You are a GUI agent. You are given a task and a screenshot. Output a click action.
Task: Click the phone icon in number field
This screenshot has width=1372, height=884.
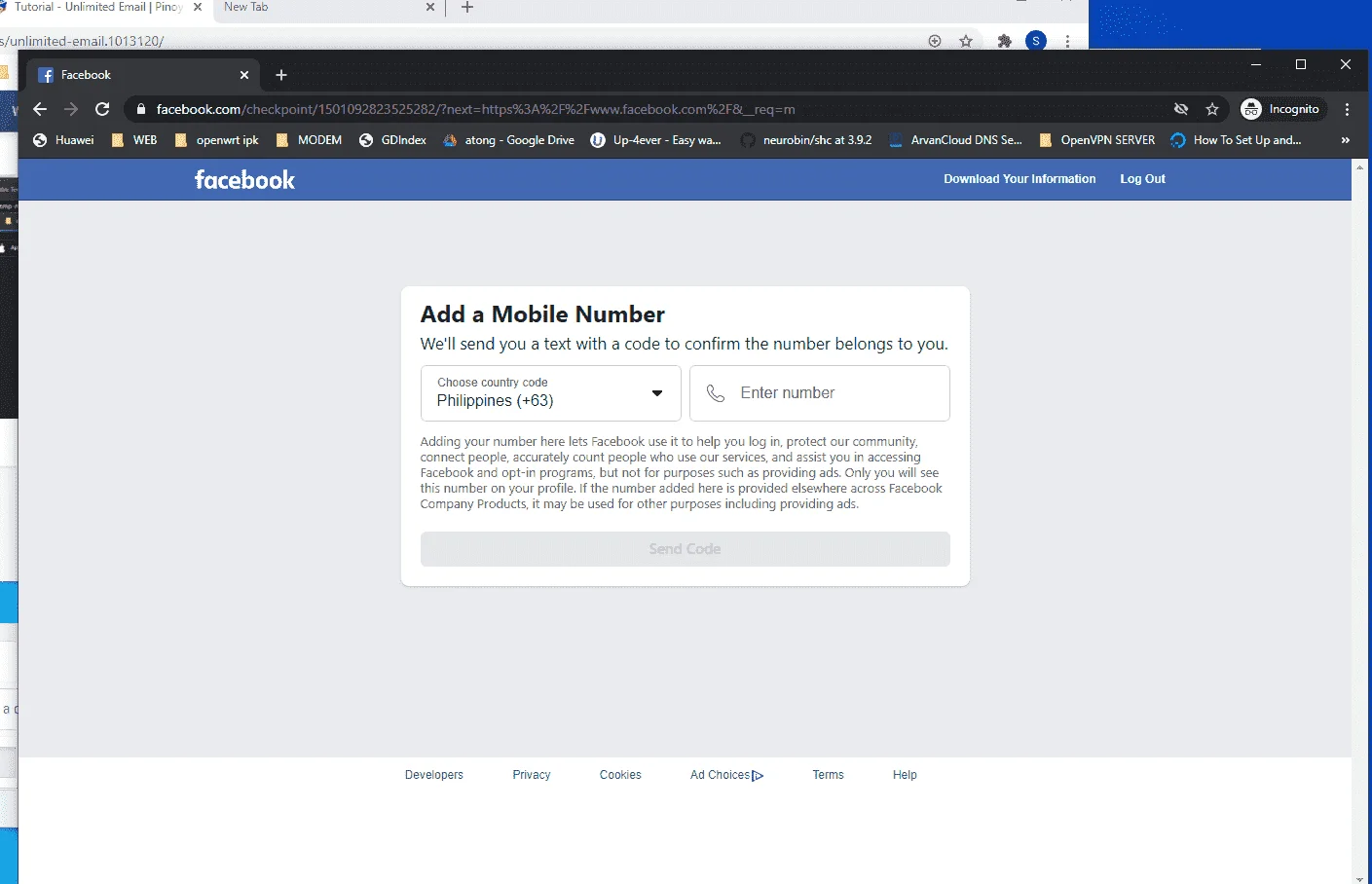click(x=716, y=393)
